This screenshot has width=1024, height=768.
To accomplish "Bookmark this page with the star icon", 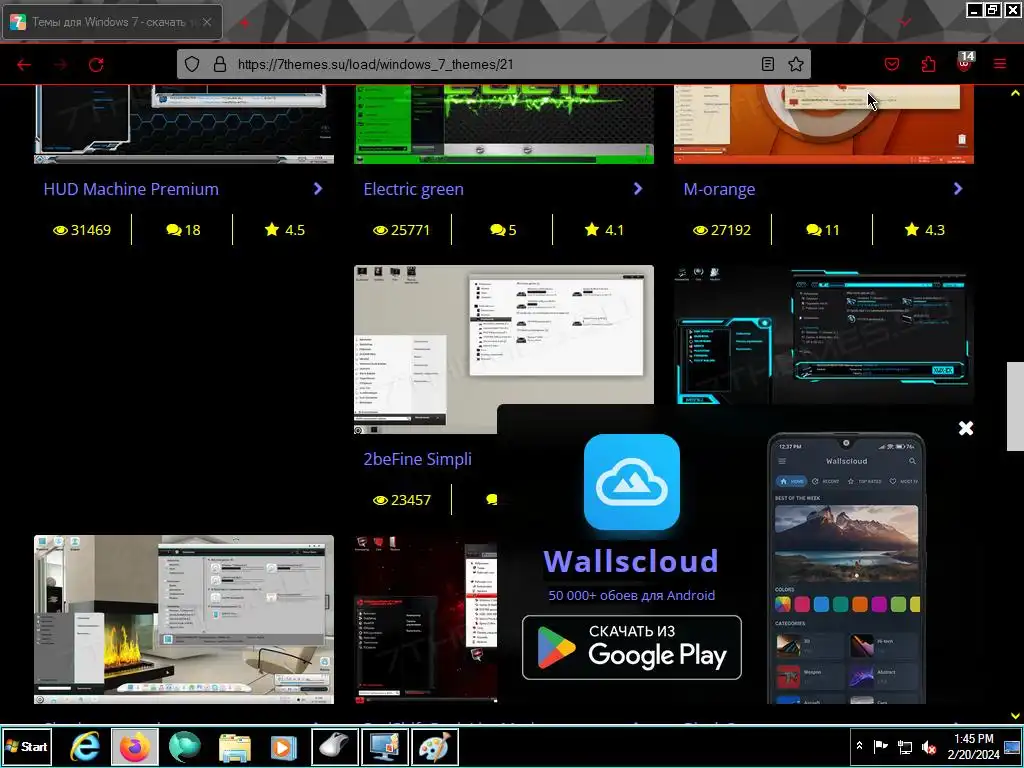I will [795, 64].
